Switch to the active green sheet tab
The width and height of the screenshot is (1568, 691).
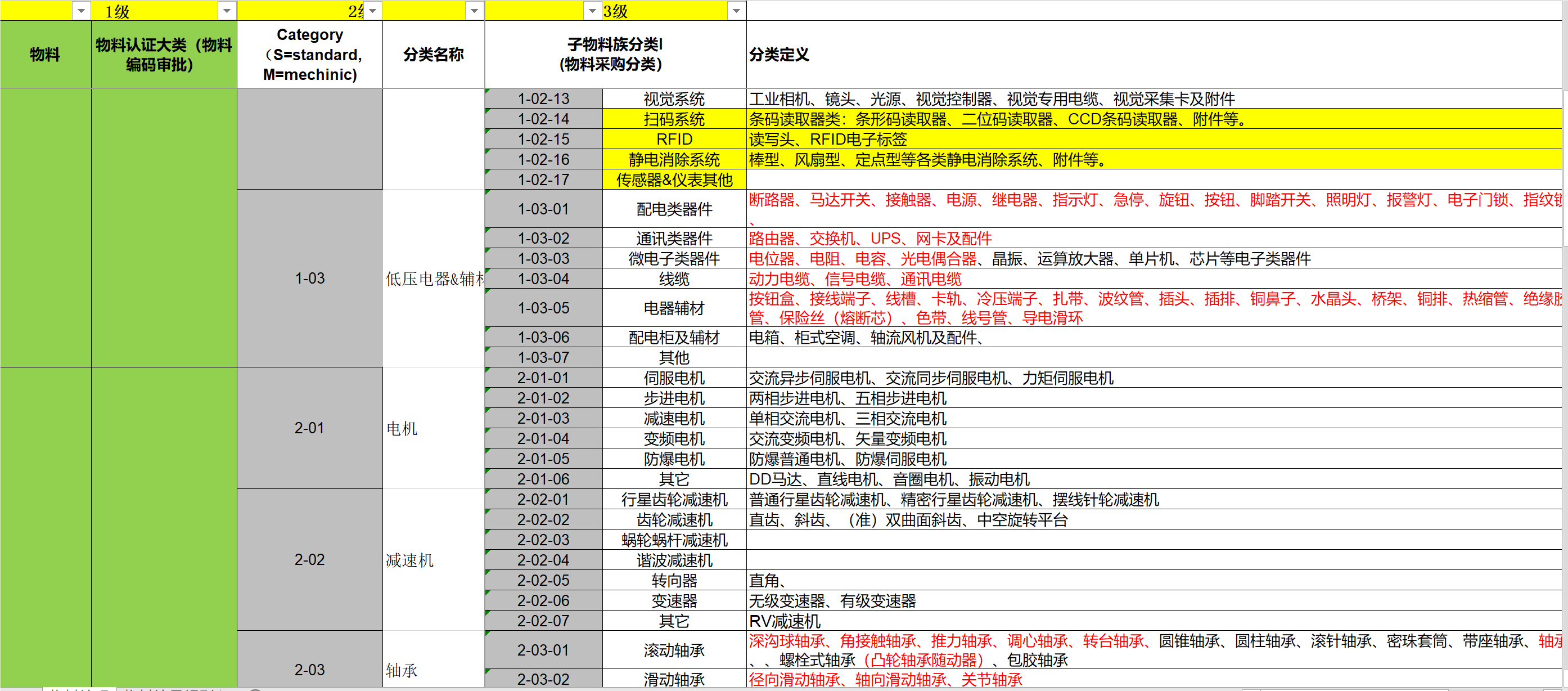[79, 689]
